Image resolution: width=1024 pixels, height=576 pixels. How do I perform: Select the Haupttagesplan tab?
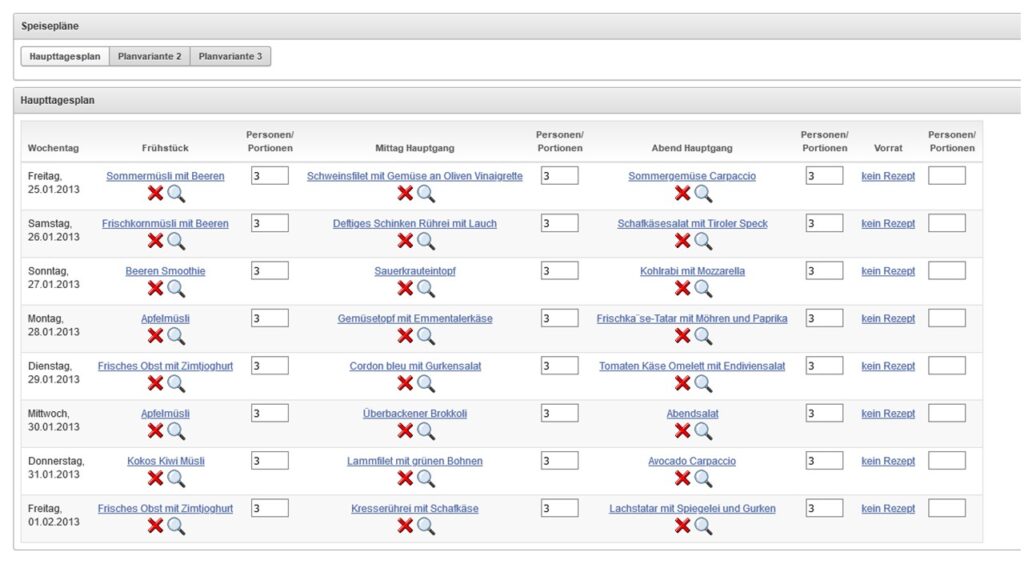tap(65, 57)
